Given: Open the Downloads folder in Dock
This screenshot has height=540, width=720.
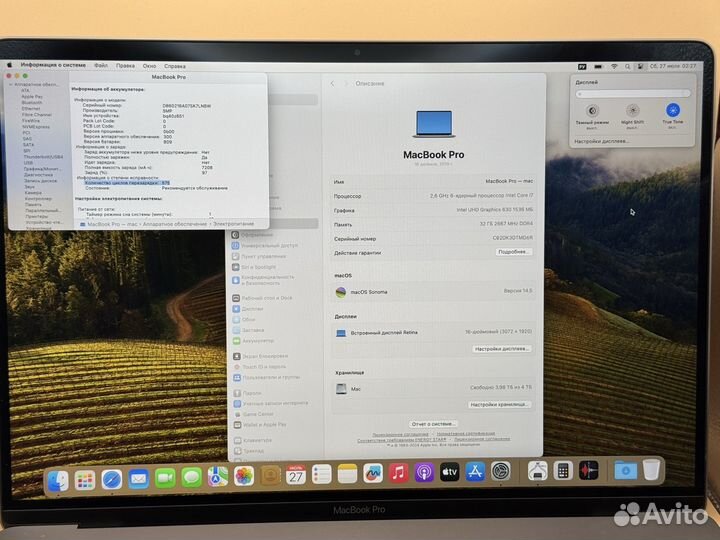Looking at the screenshot, I should 625,471.
